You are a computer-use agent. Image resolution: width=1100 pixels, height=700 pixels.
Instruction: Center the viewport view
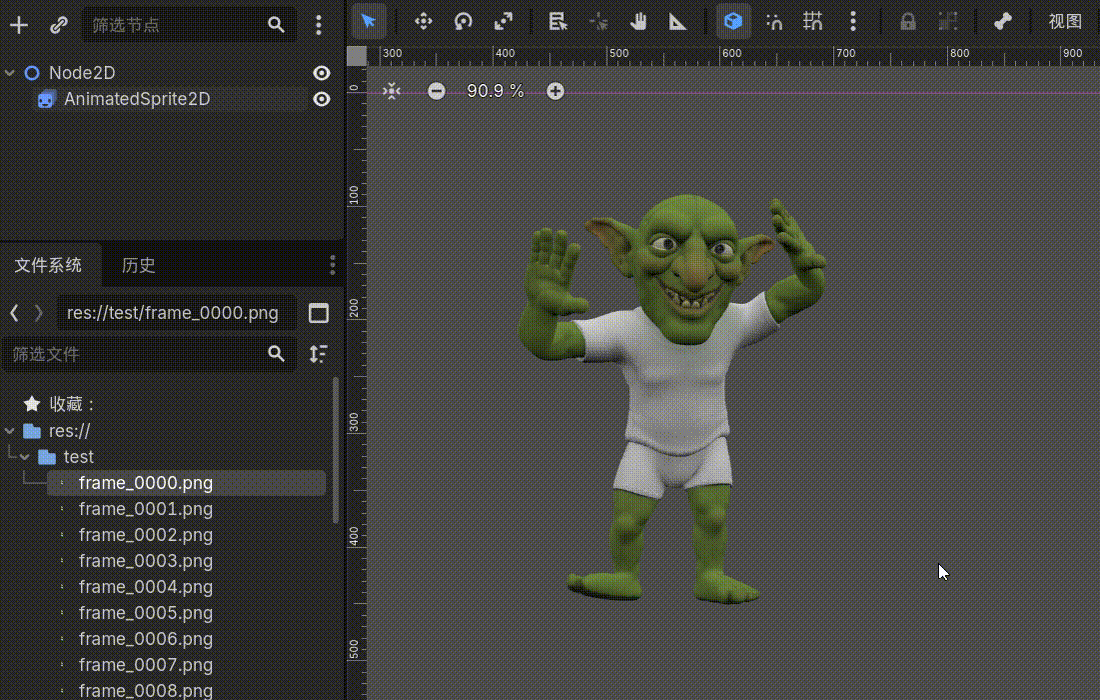391,91
